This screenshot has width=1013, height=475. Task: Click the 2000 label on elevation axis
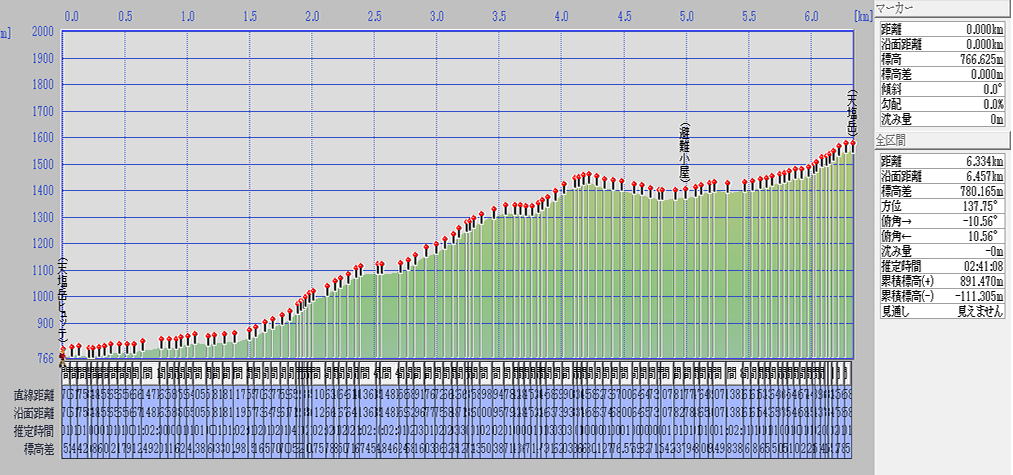click(42, 32)
